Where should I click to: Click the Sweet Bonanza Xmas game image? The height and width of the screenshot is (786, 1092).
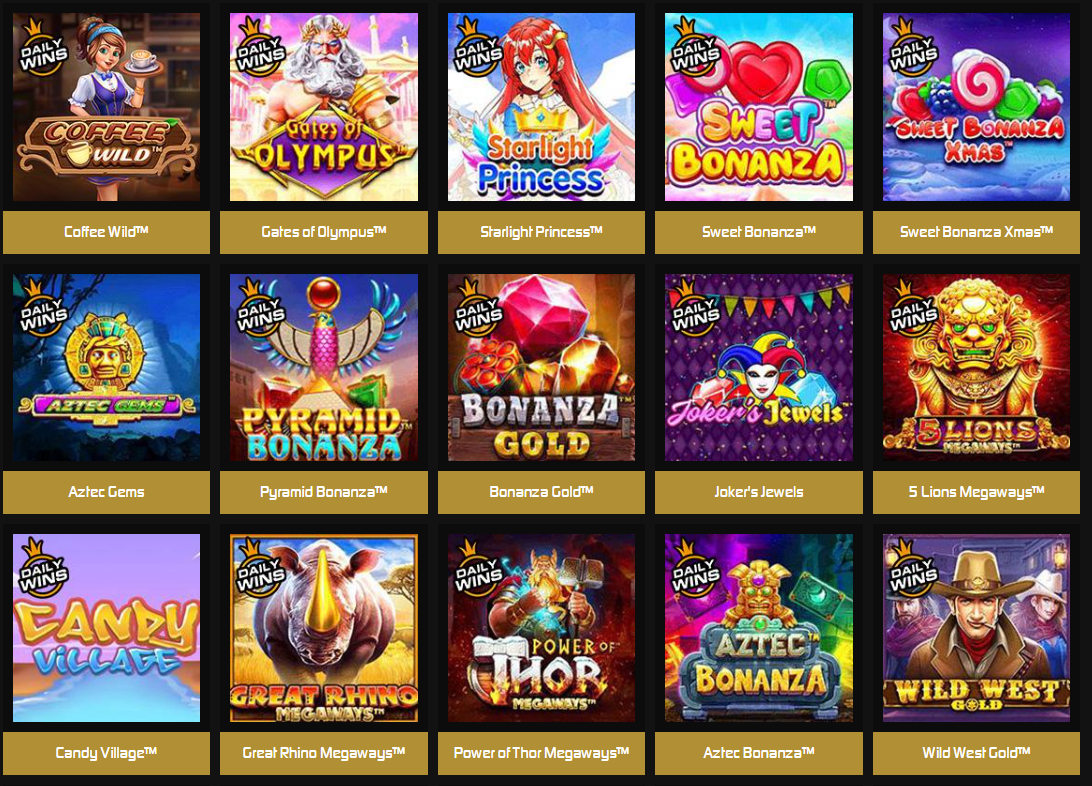(976, 107)
